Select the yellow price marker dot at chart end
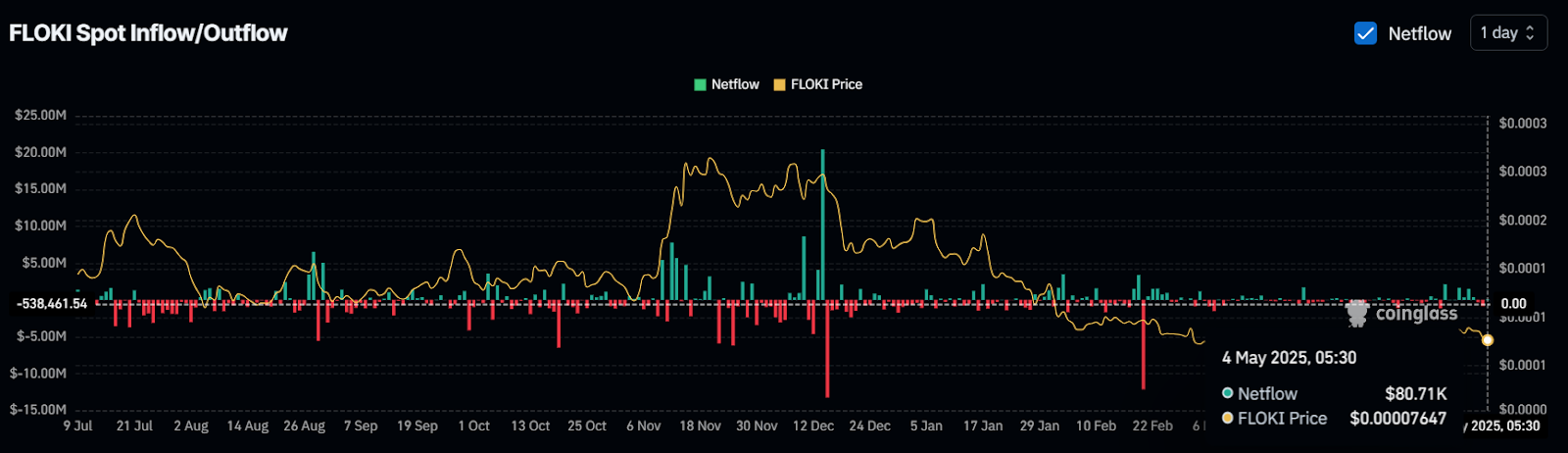 pyautogui.click(x=1488, y=340)
